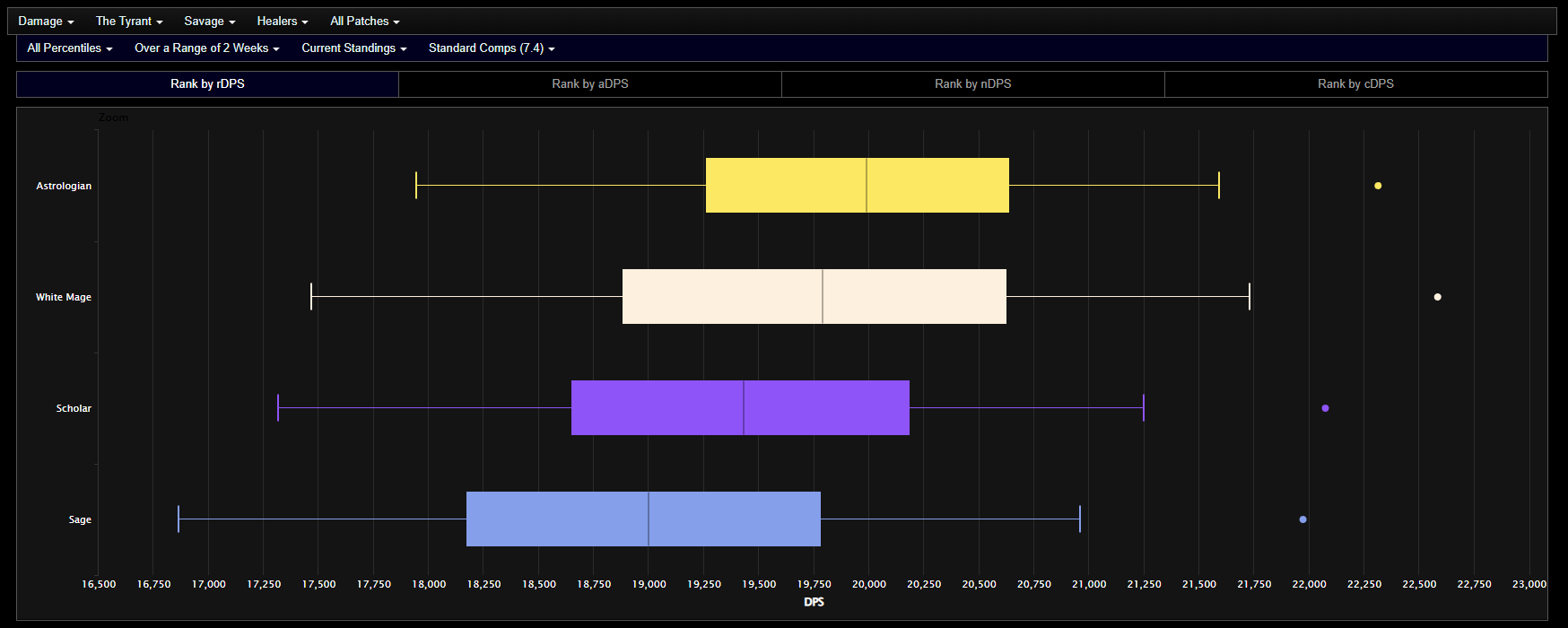
Task: Click the Astrologian yellow outlier dot
Action: 1378,186
